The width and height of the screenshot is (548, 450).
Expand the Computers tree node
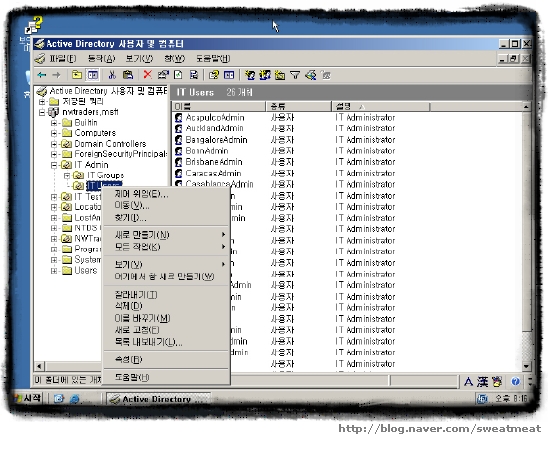[54, 133]
